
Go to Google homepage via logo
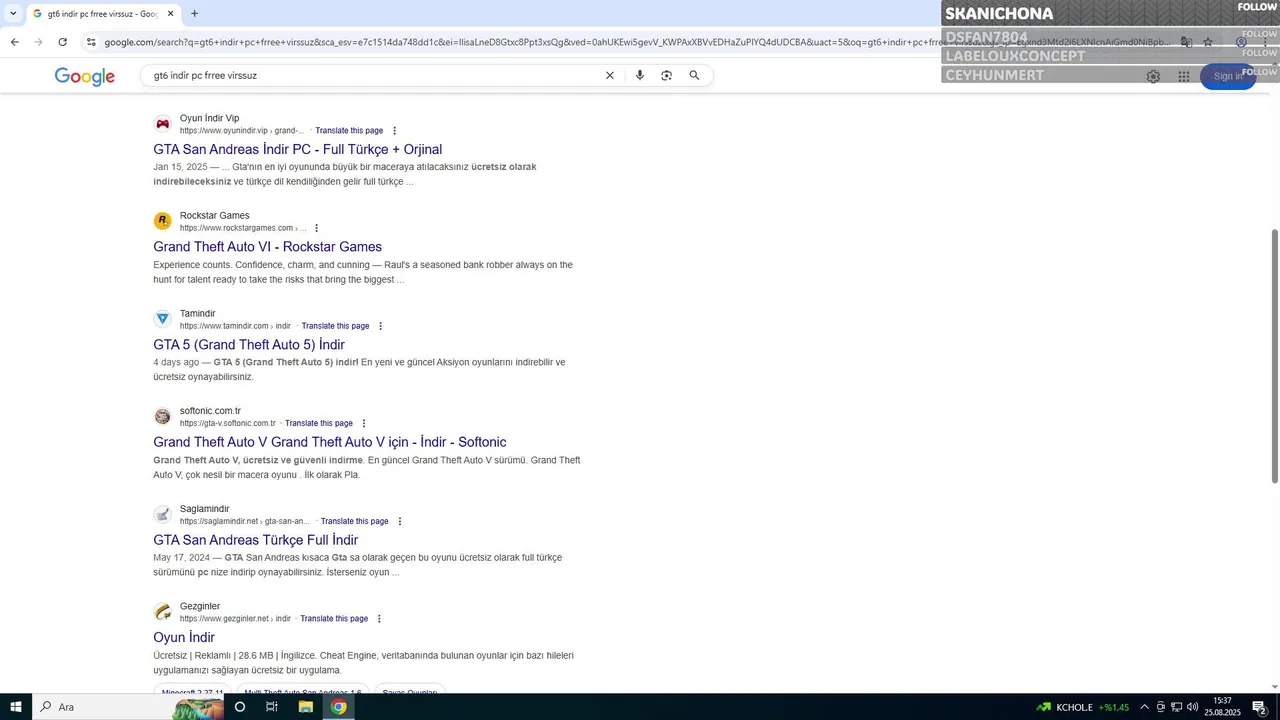pyautogui.click(x=85, y=77)
